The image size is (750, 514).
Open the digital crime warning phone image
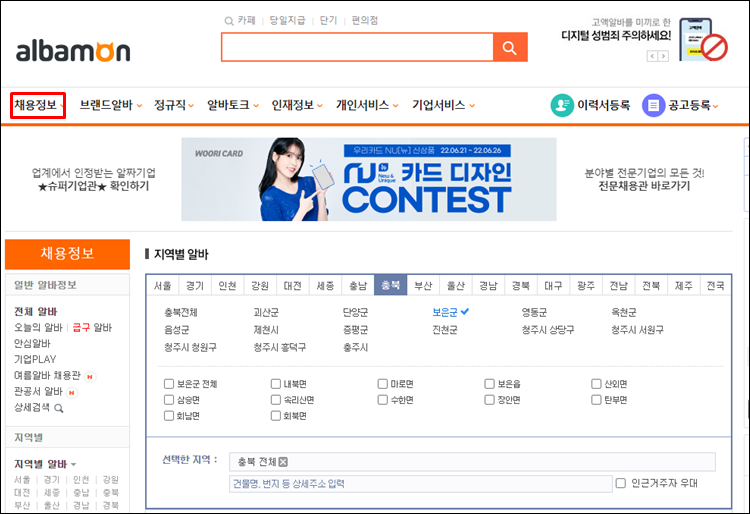[704, 40]
